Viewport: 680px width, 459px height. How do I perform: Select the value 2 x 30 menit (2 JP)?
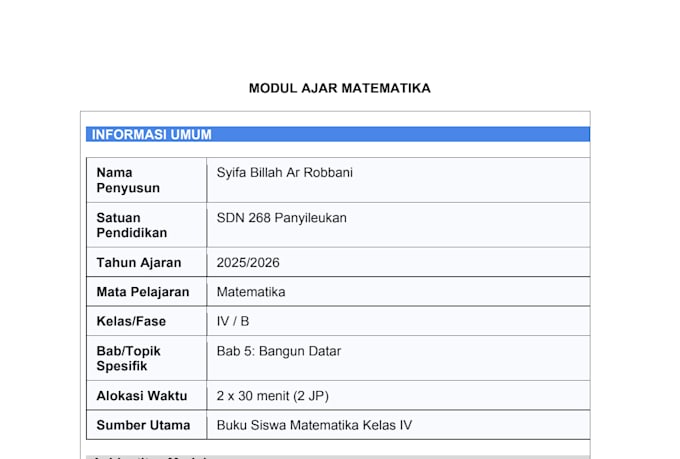(x=273, y=396)
